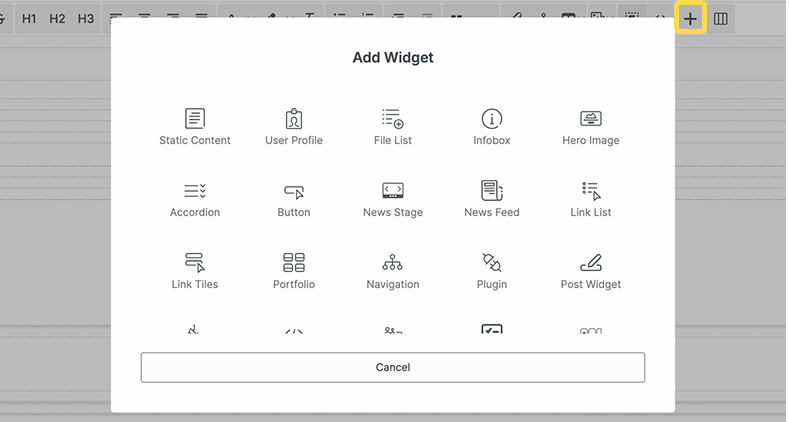Open the column layout toolbar icon
This screenshot has height=422, width=789.
click(x=721, y=19)
